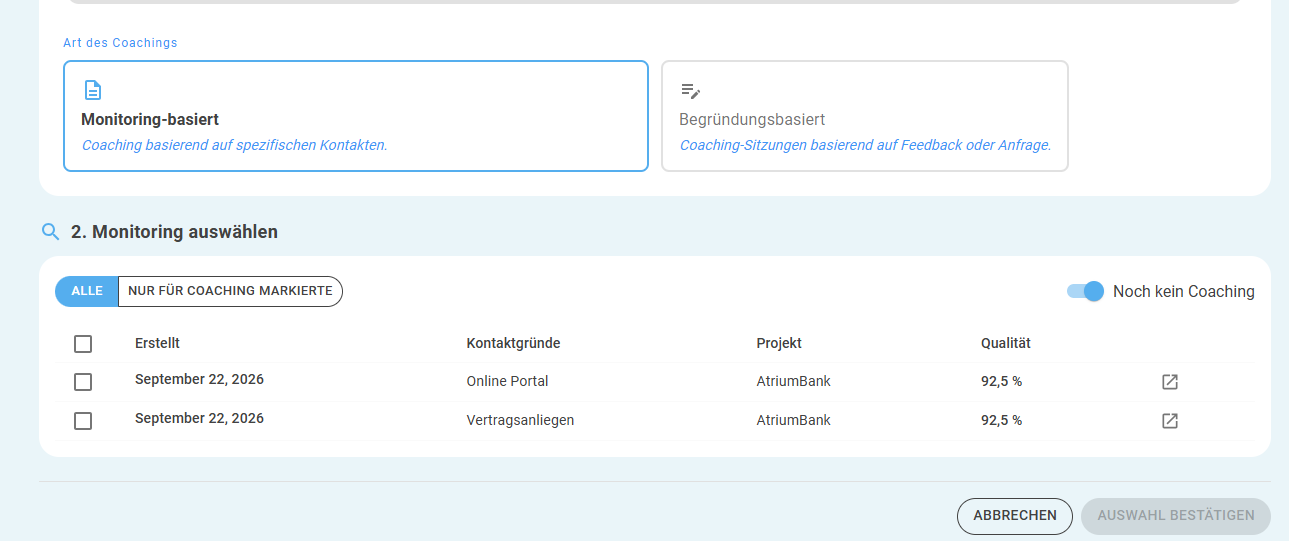Click the Projekt column header
The image size is (1289, 541).
tap(779, 343)
